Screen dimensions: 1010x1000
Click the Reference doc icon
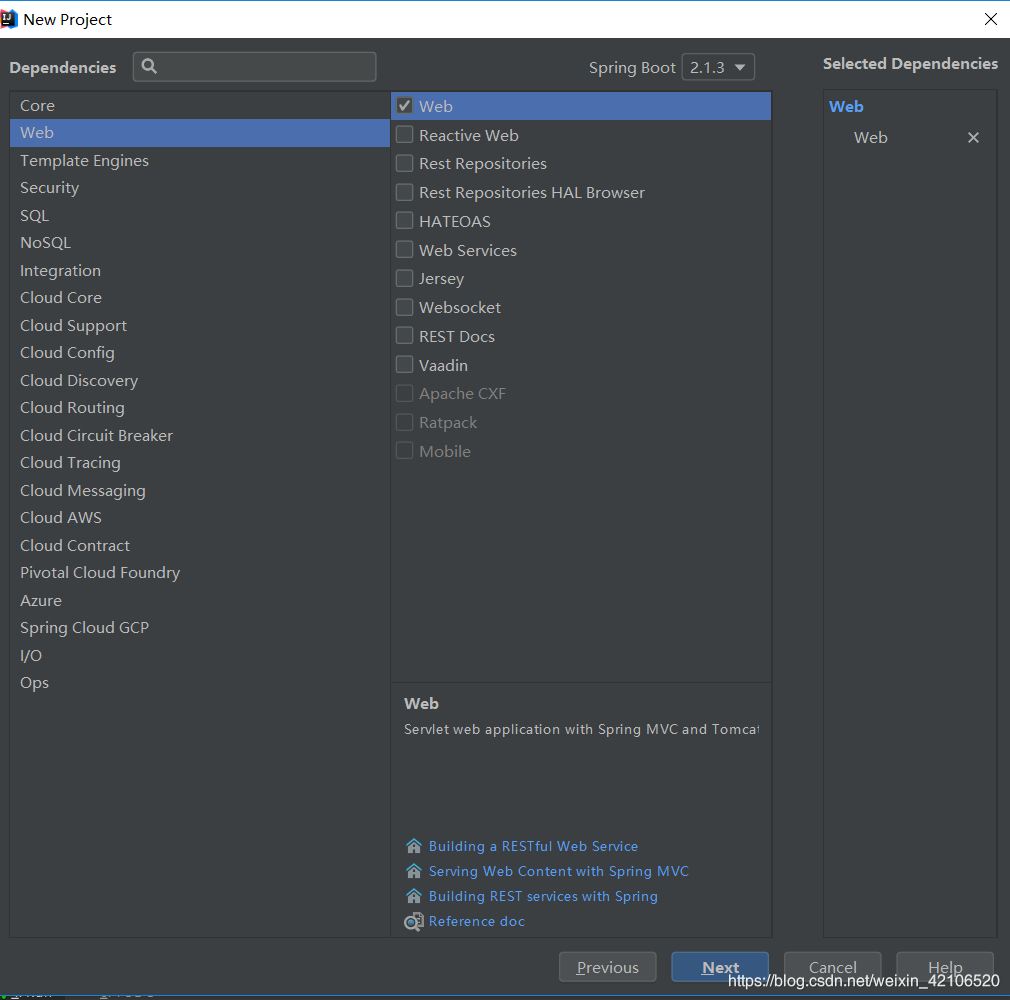[x=414, y=921]
